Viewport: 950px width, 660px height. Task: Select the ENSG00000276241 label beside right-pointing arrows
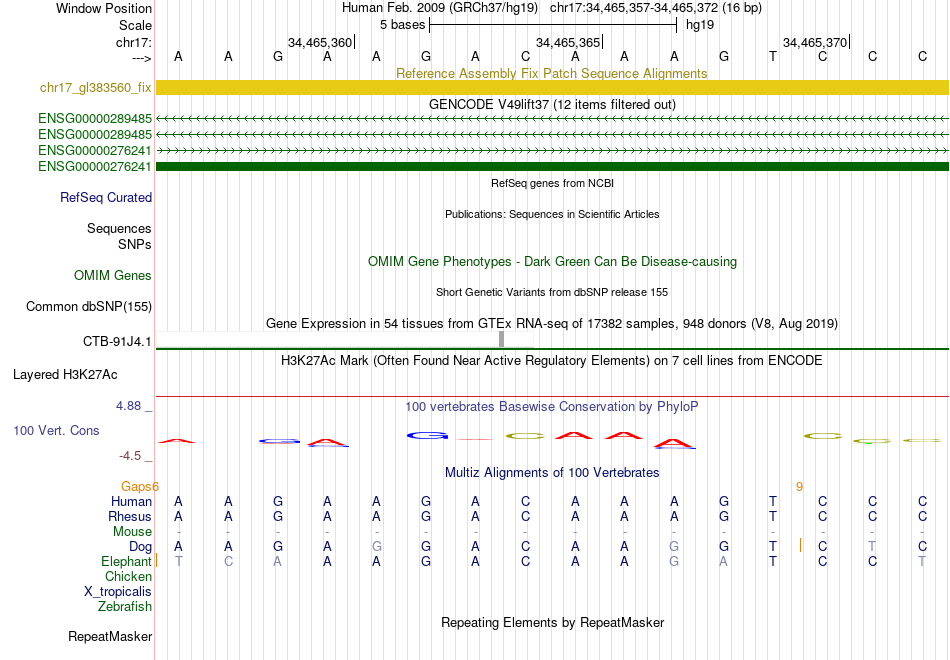tap(95, 150)
